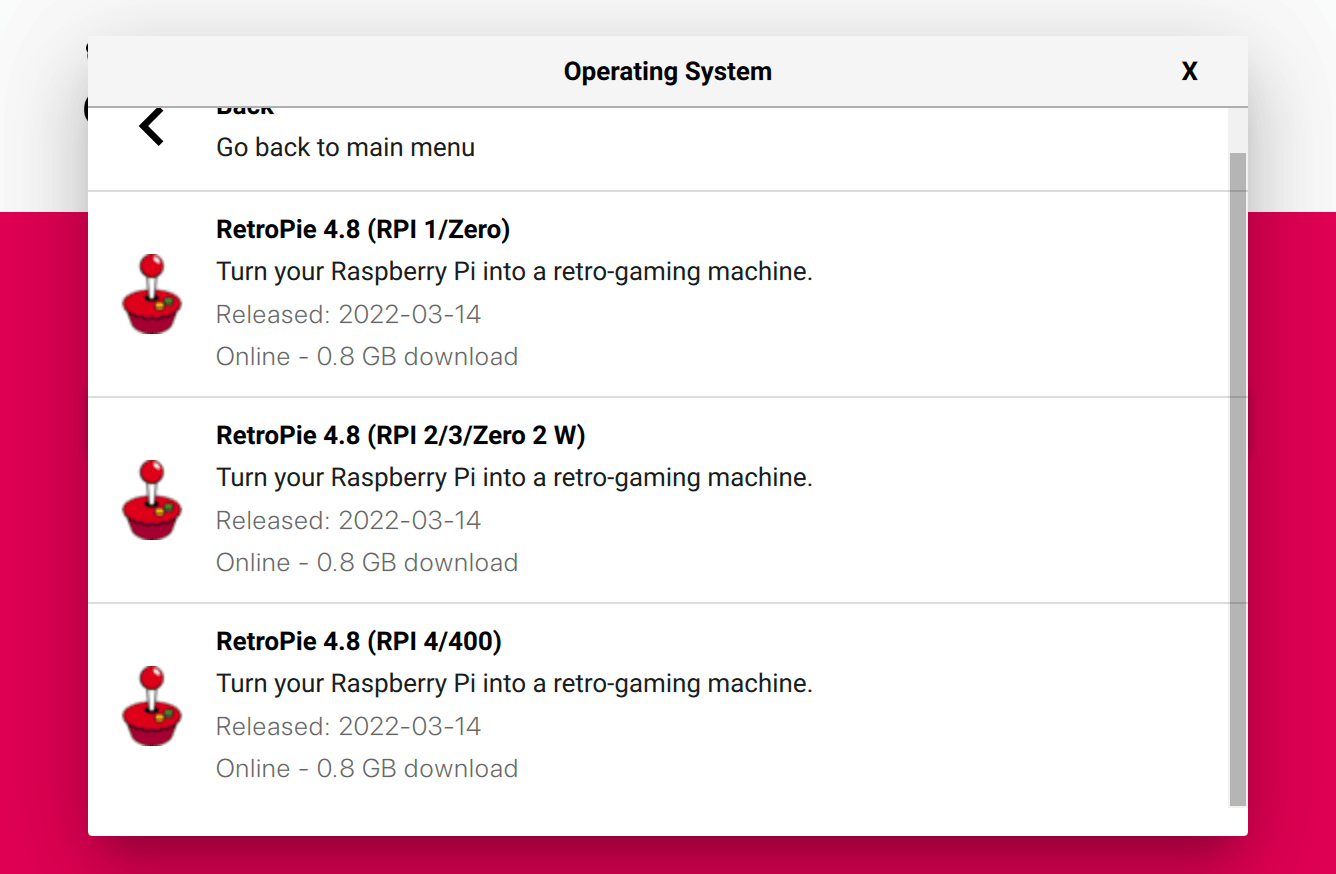1336x874 pixels.
Task: Click download size line for RPI 2/3/Zero 2 W
Action: [367, 562]
